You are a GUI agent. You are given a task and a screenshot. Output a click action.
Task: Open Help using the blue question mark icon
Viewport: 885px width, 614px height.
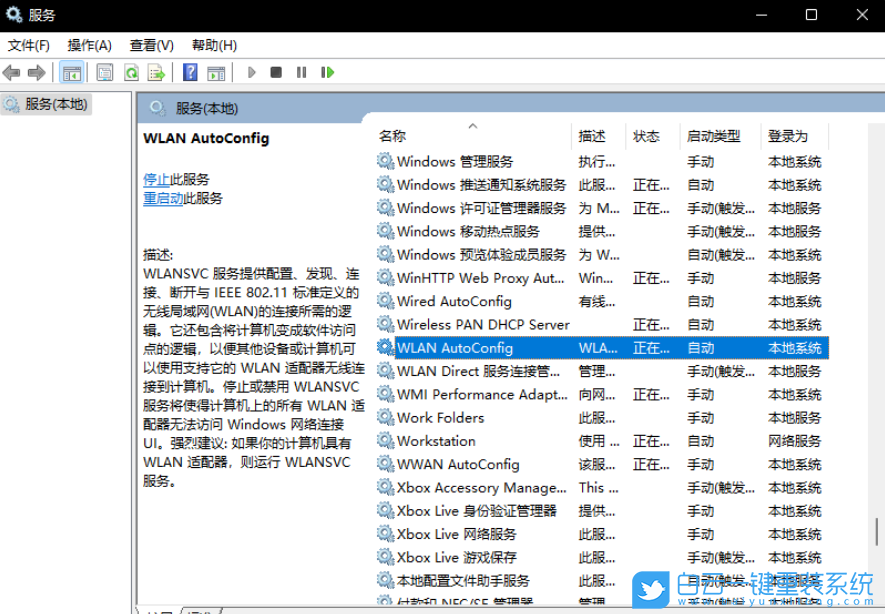coord(188,72)
